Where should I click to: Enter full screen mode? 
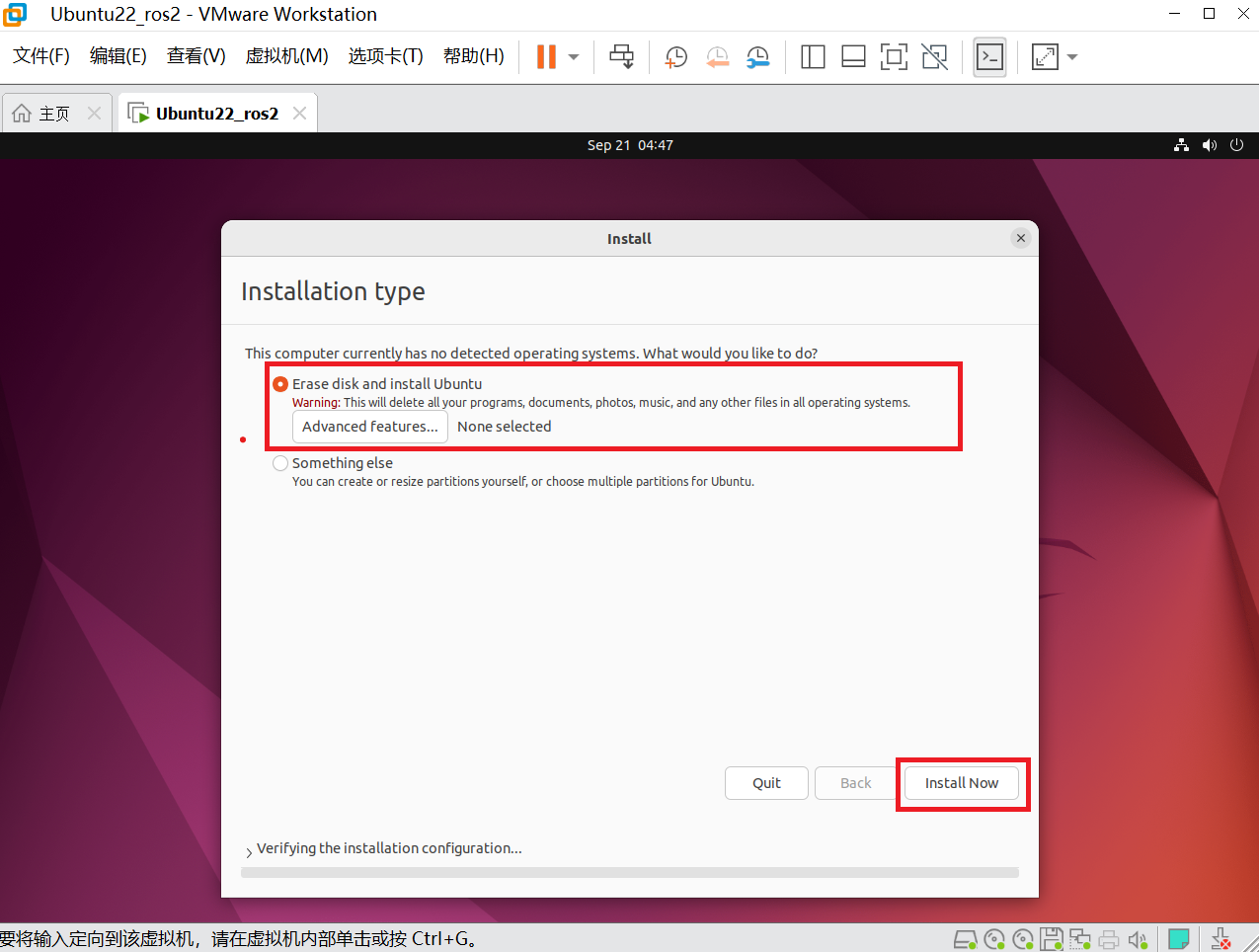coord(894,56)
